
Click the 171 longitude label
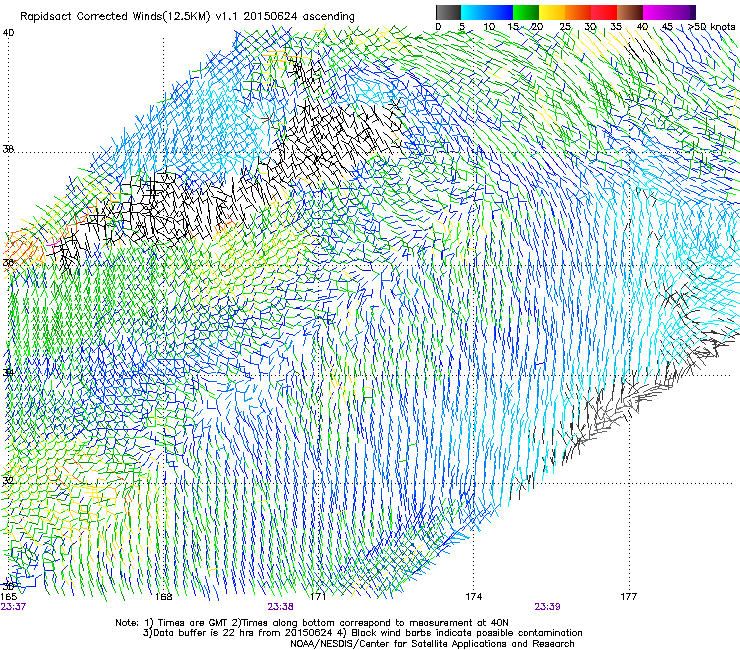pyautogui.click(x=319, y=597)
